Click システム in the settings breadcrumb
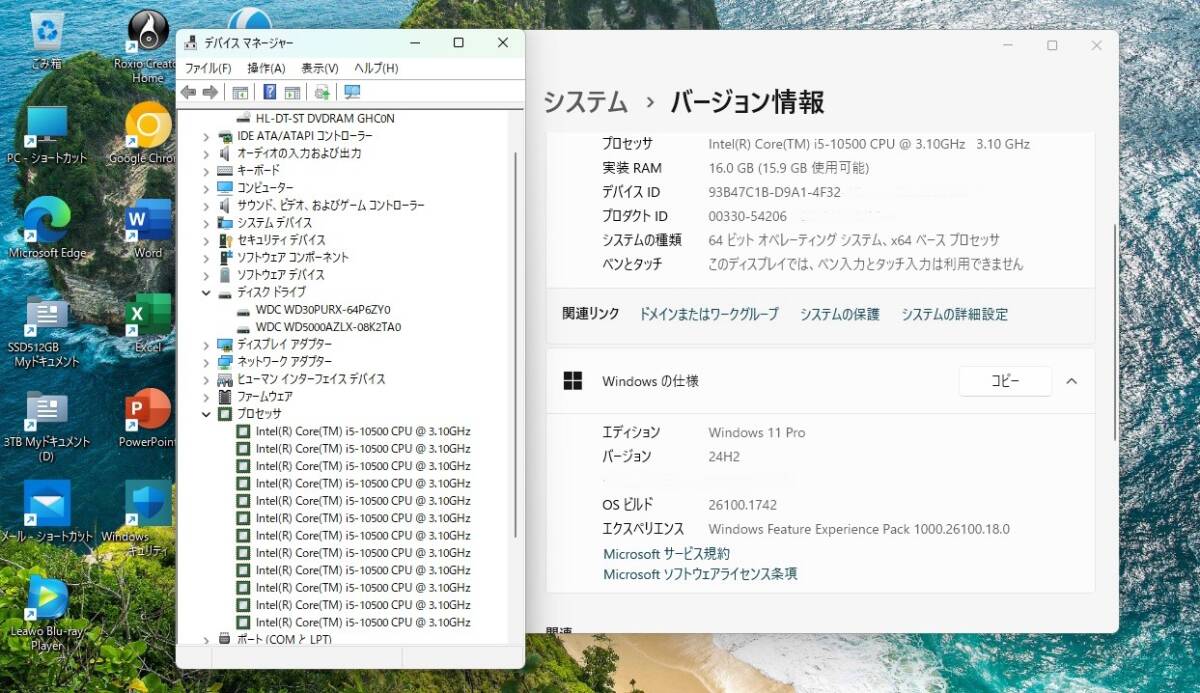Viewport: 1200px width, 693px height. pos(586,102)
